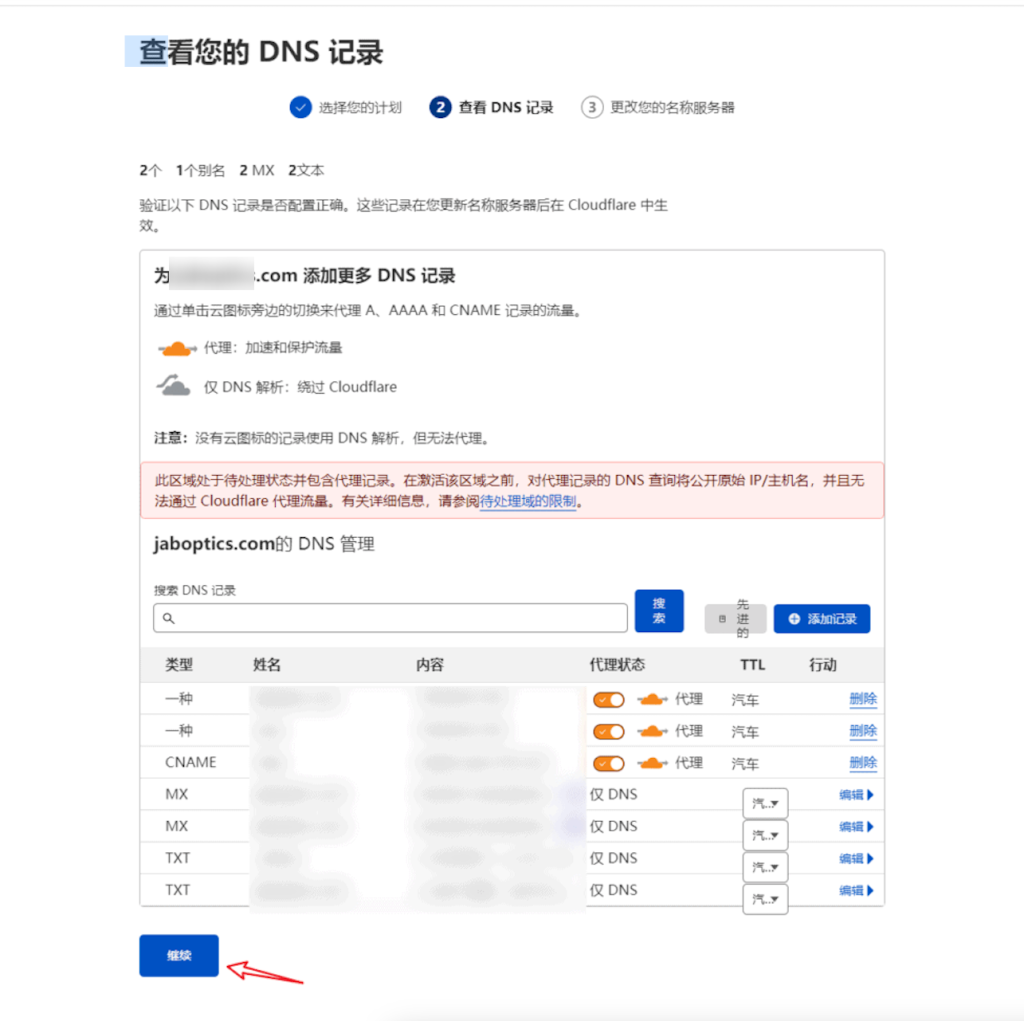Click the orange cloud in CNAME row
The image size is (1024, 1021).
click(652, 763)
